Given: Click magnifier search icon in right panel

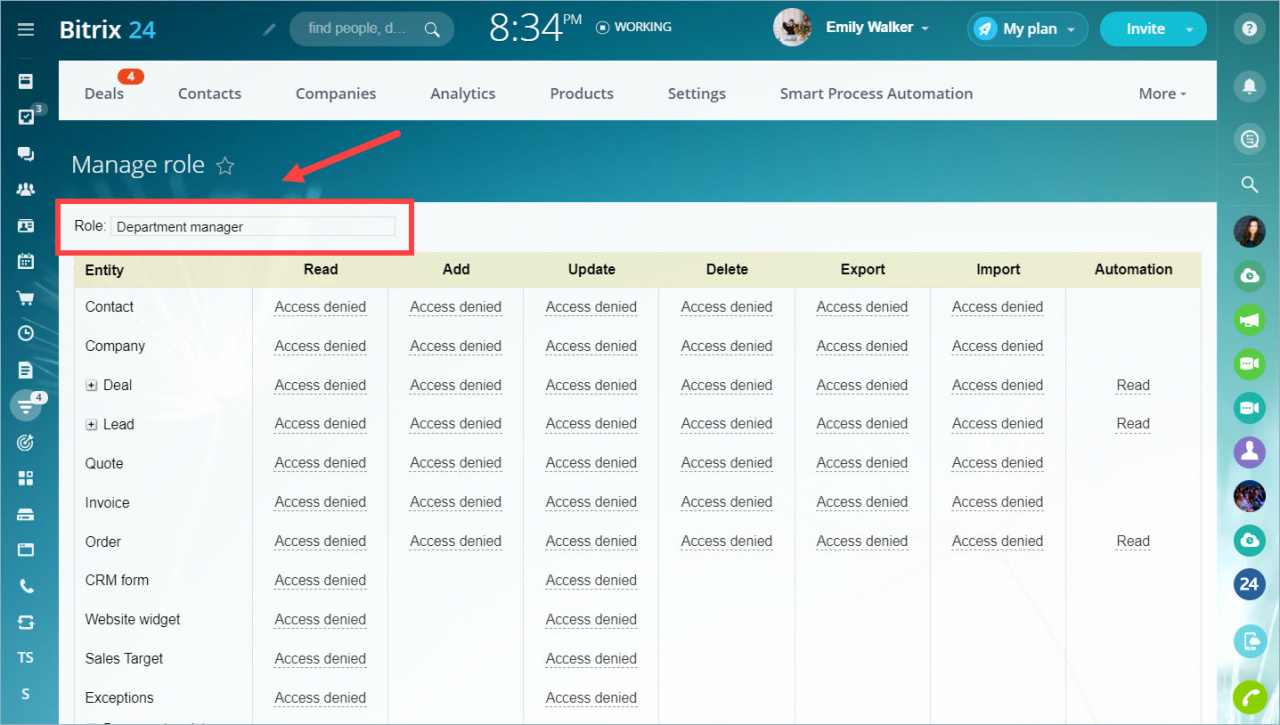Looking at the screenshot, I should pos(1249,184).
